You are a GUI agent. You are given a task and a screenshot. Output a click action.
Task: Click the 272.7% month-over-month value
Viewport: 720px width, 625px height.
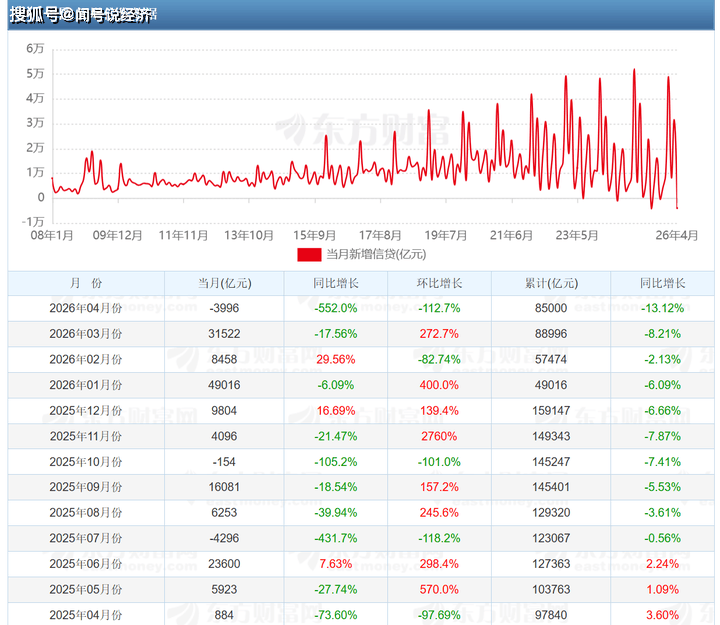coord(439,334)
